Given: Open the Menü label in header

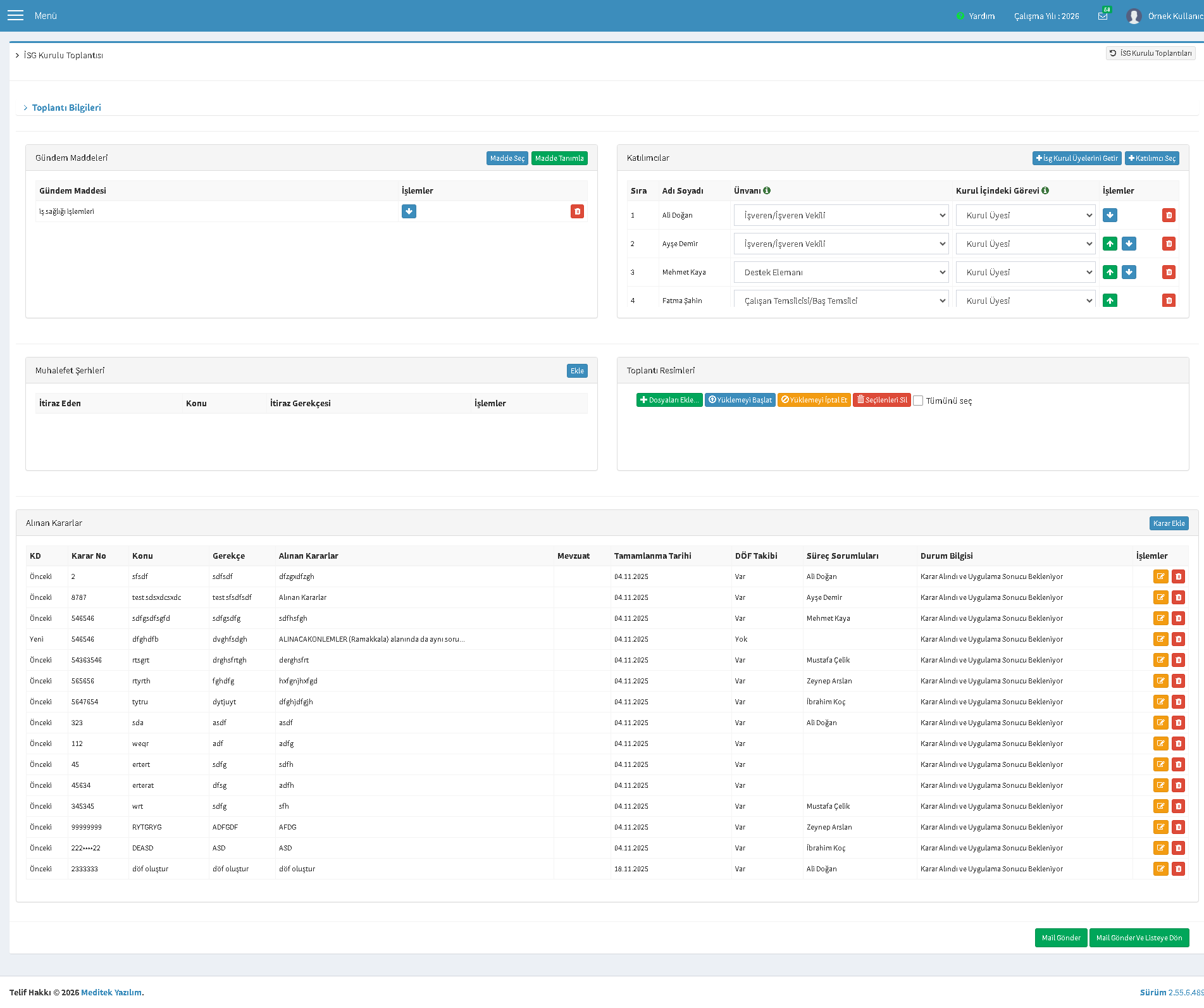Looking at the screenshot, I should click(46, 16).
